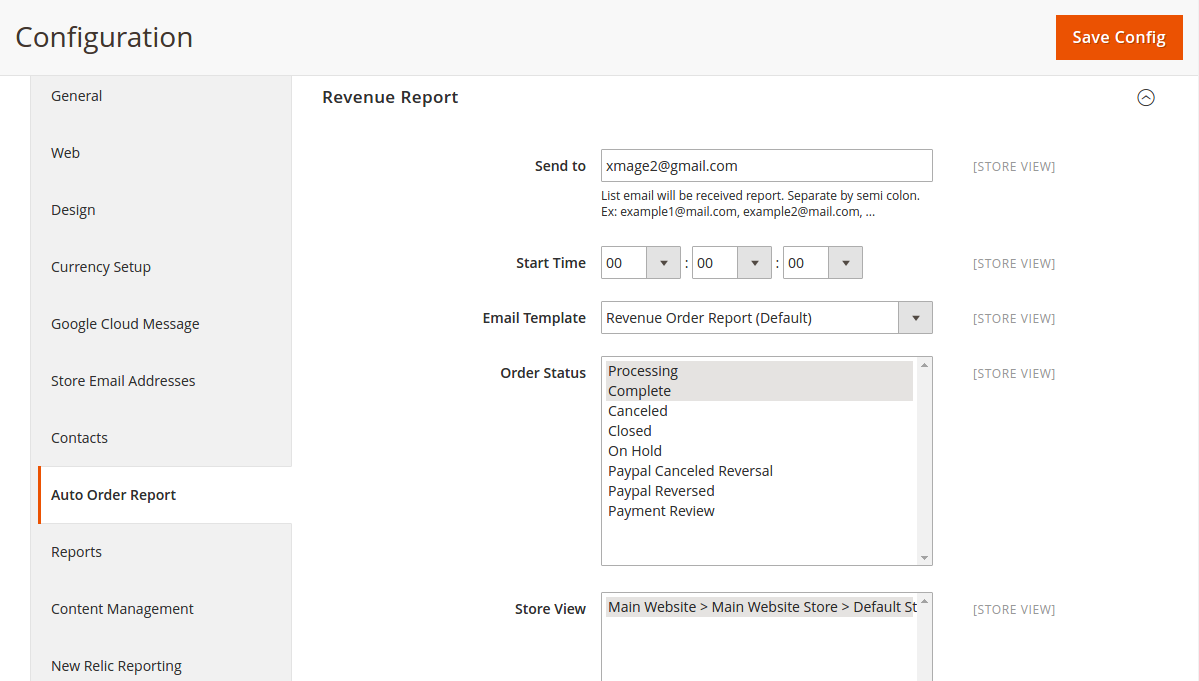Viewport: 1199px width, 681px height.
Task: Choose Canceled order status option
Action: click(x=638, y=411)
